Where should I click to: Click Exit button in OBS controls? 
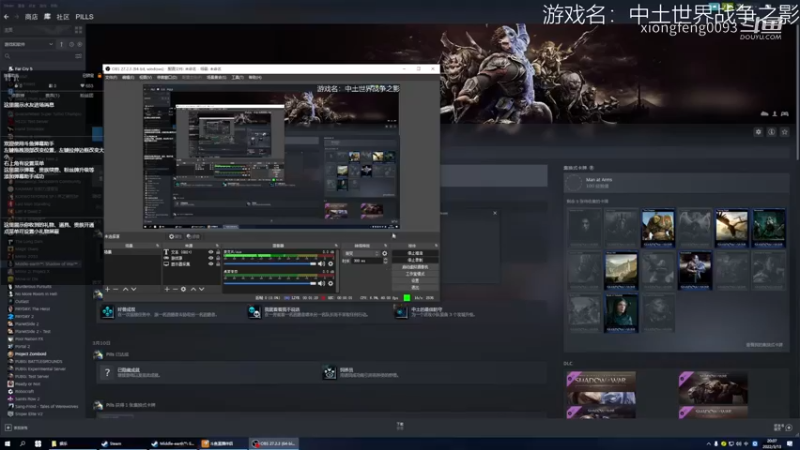[x=414, y=288]
